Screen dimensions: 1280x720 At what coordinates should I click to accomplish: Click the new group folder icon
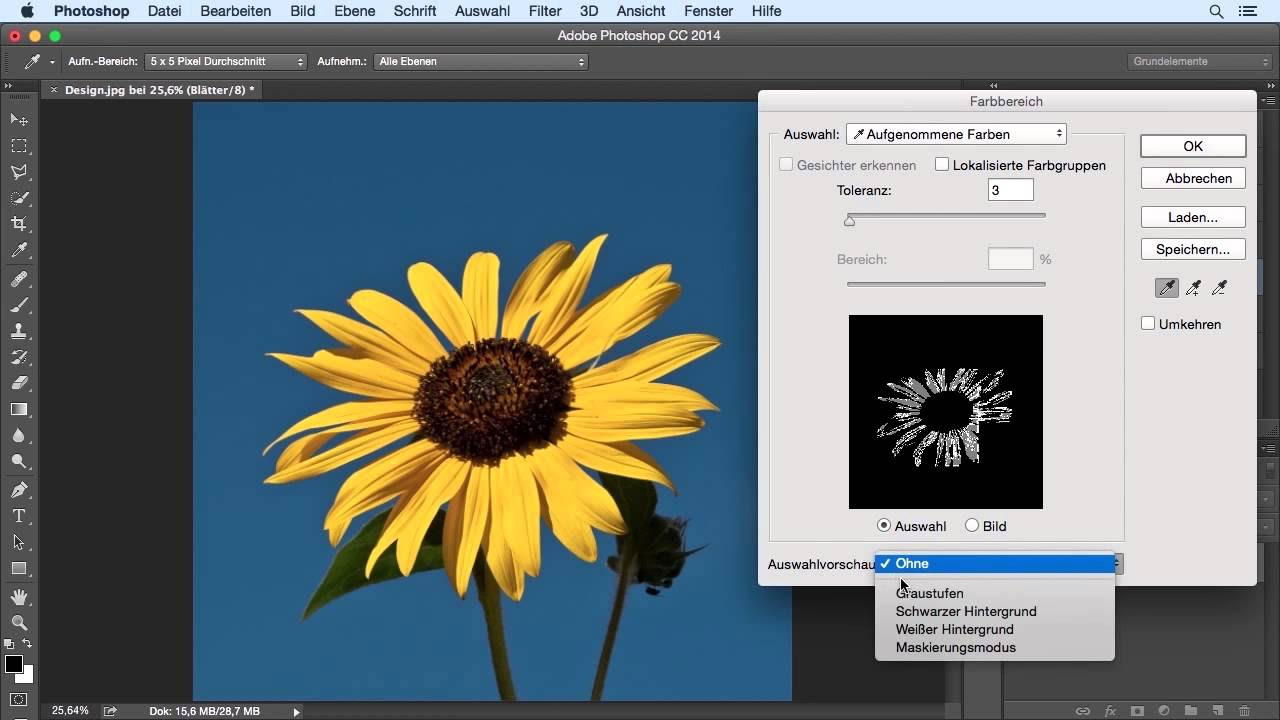point(1191,711)
